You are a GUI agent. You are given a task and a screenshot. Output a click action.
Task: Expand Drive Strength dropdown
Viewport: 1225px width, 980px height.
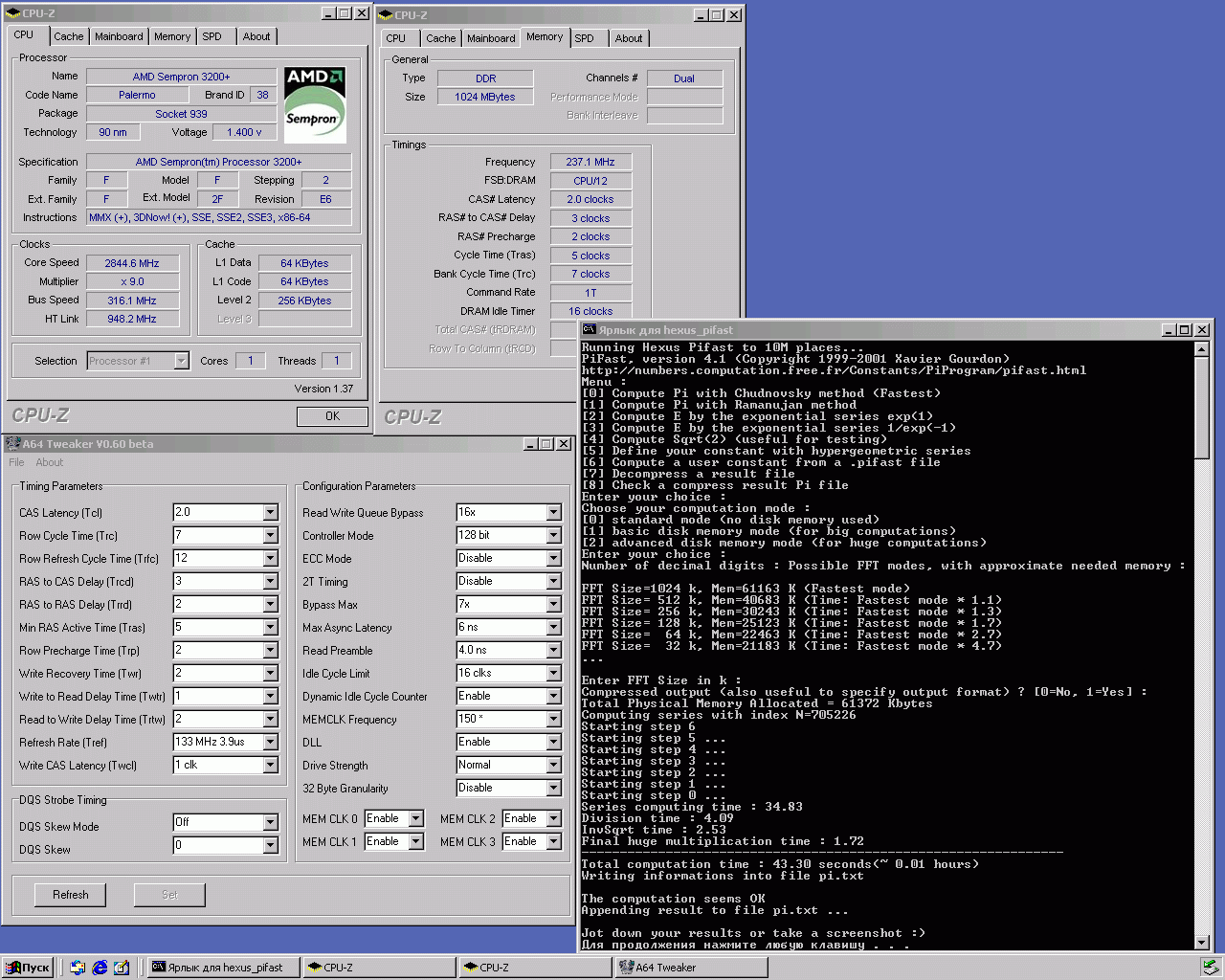click(554, 766)
